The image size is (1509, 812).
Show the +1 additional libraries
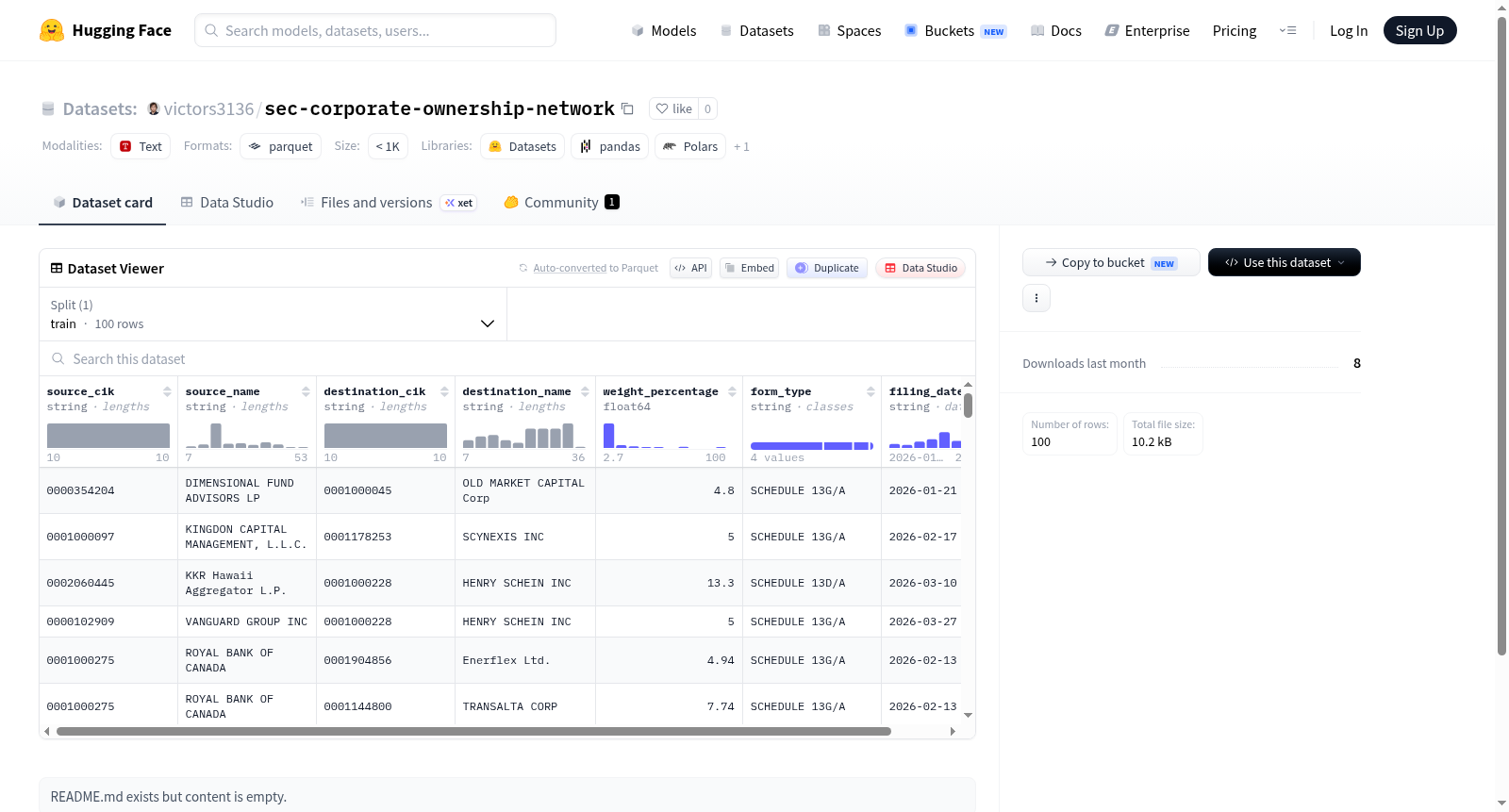pyautogui.click(x=741, y=146)
